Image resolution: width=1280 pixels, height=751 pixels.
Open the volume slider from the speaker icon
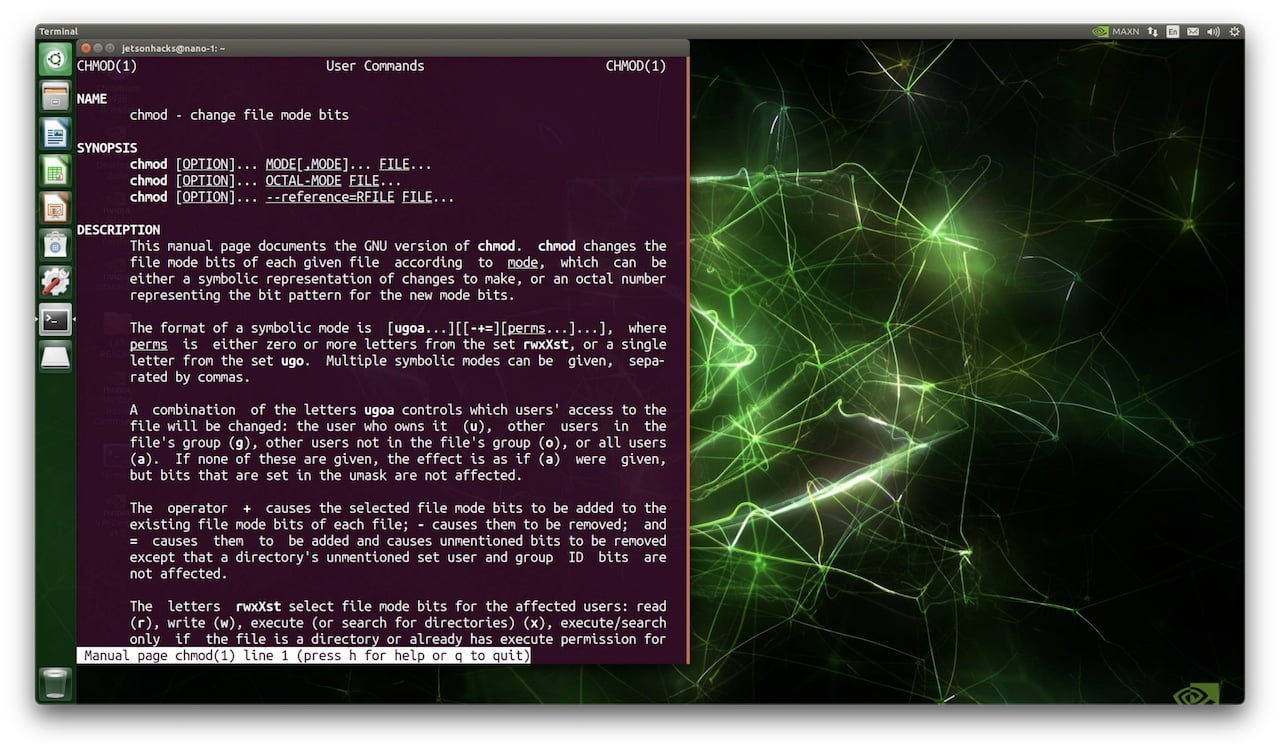(x=1212, y=31)
